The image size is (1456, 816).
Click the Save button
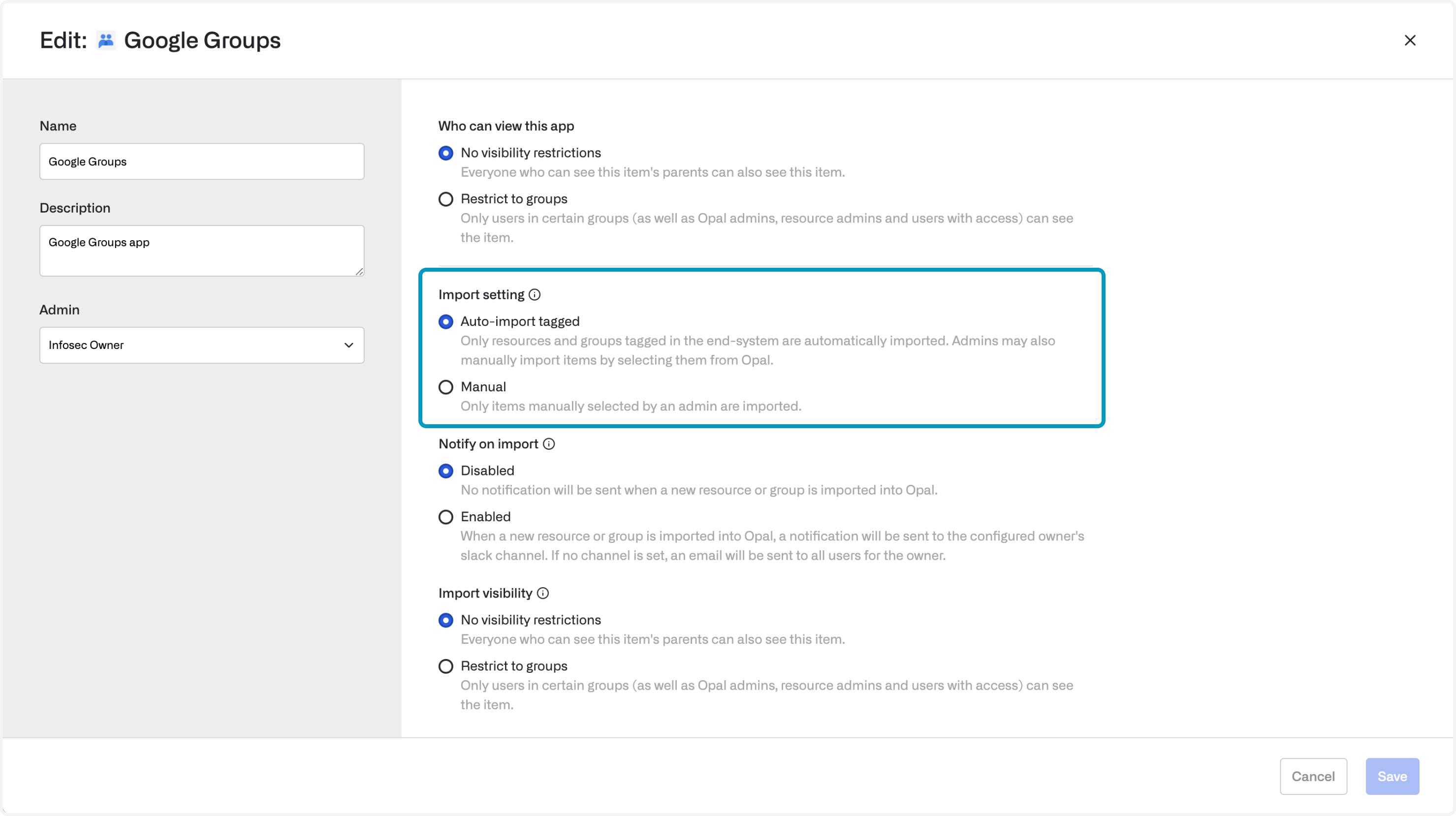click(x=1392, y=776)
